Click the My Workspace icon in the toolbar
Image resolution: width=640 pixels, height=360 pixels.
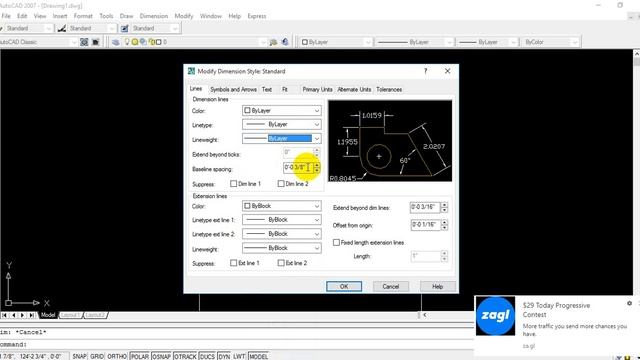96,42
